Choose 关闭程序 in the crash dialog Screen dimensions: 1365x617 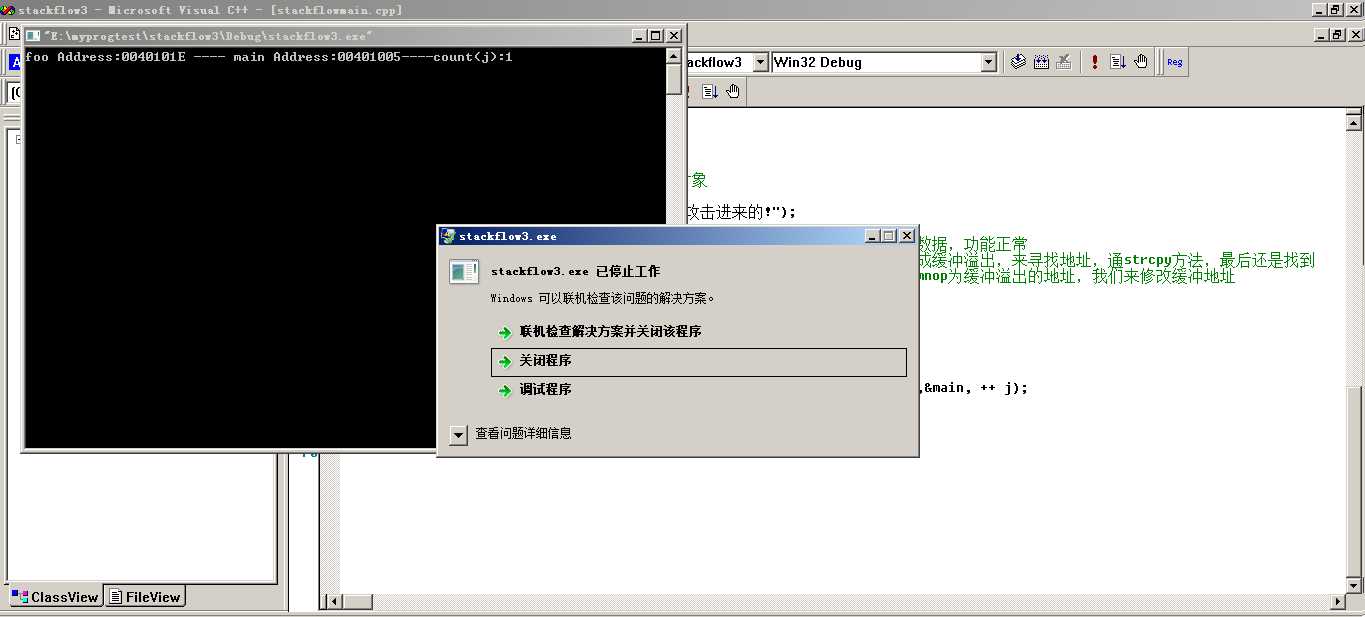(699, 361)
